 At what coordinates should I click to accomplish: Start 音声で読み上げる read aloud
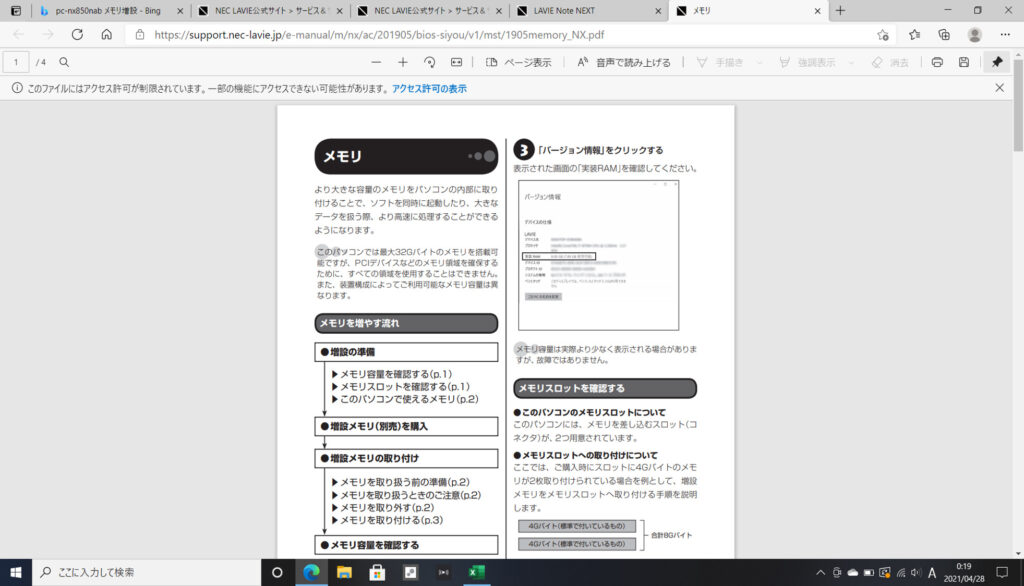click(x=624, y=62)
